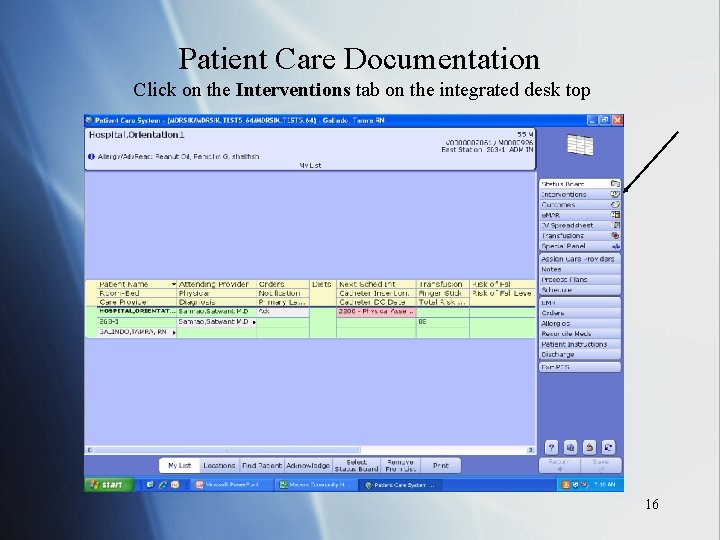Select the My List tab
This screenshot has width=720, height=540.
click(x=180, y=466)
